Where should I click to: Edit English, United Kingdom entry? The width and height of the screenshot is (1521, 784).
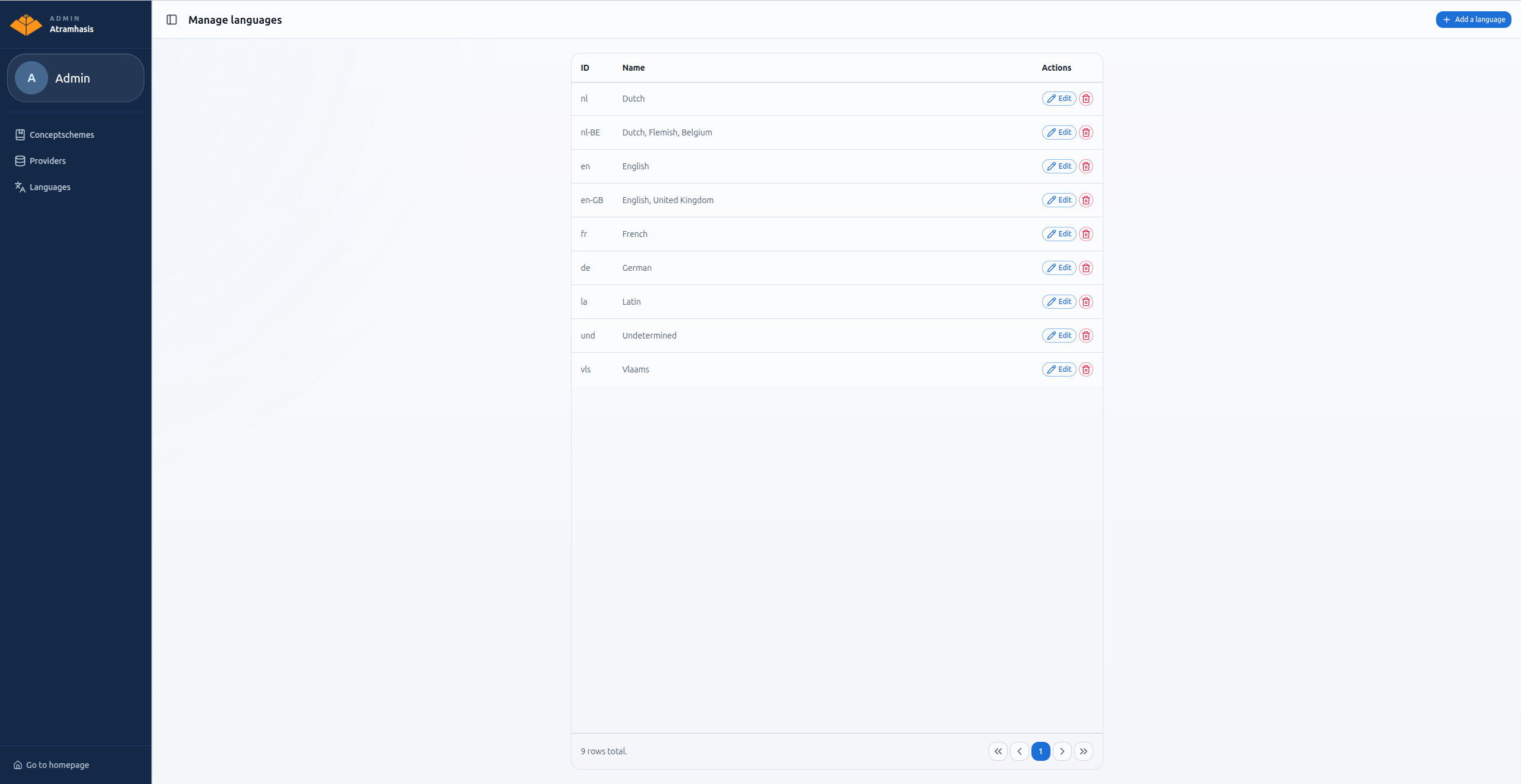pos(1059,200)
